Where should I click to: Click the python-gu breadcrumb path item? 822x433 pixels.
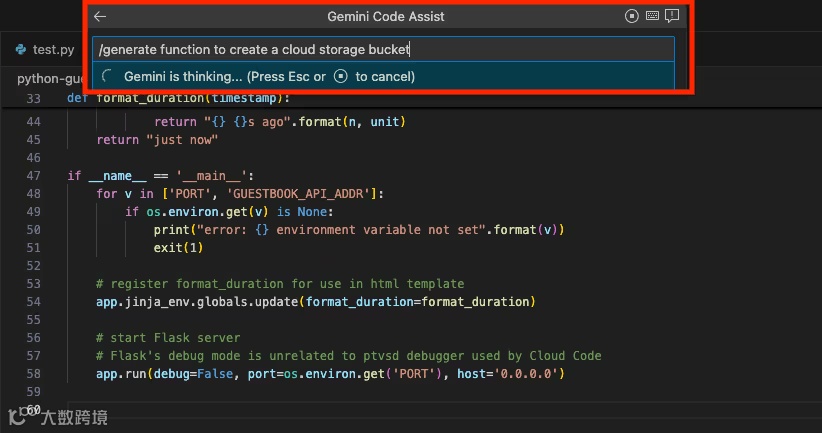pos(41,78)
